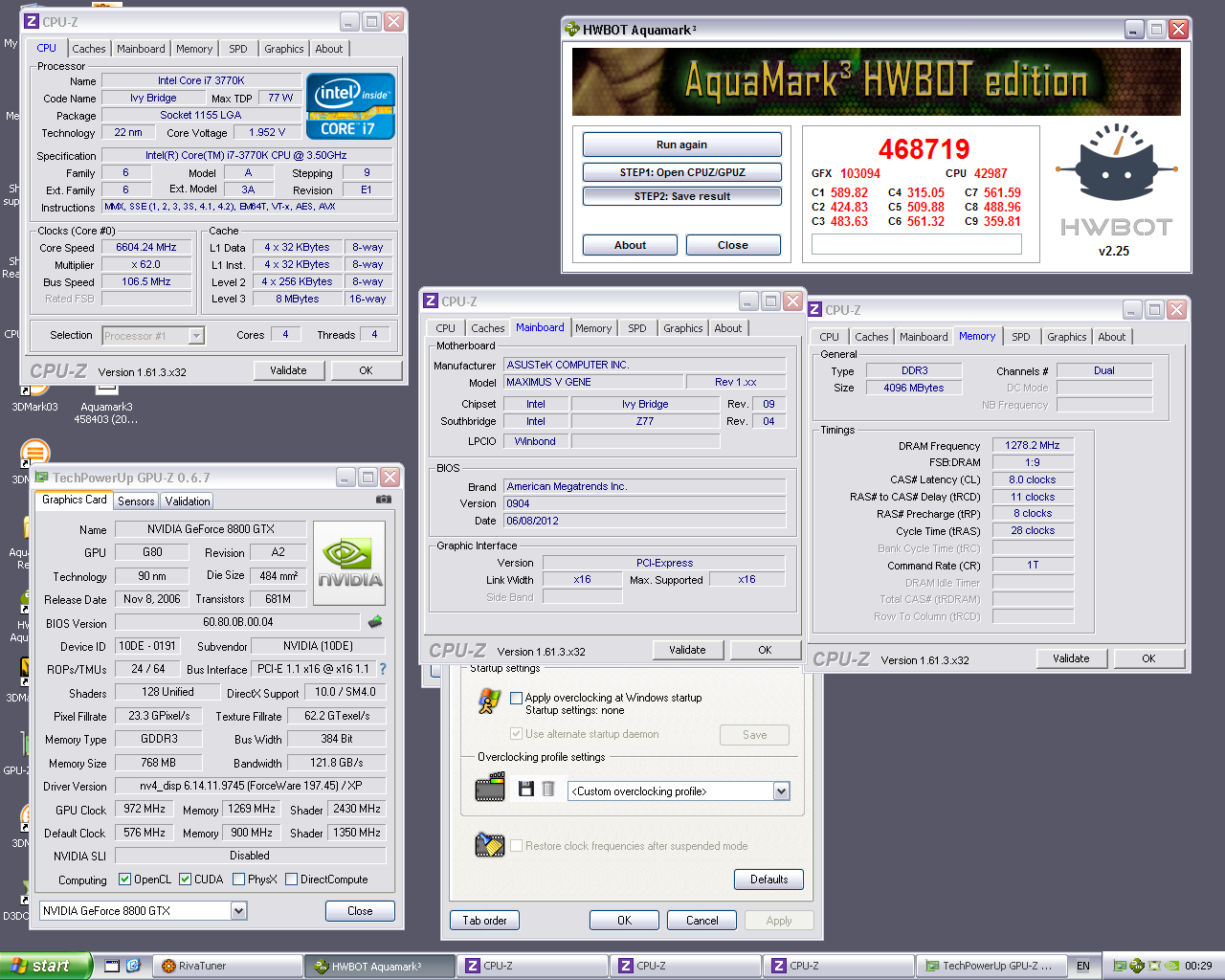Open the NVIDIA GeForce 8800 GTX card dropdown
The height and width of the screenshot is (980, 1225).
click(x=238, y=911)
